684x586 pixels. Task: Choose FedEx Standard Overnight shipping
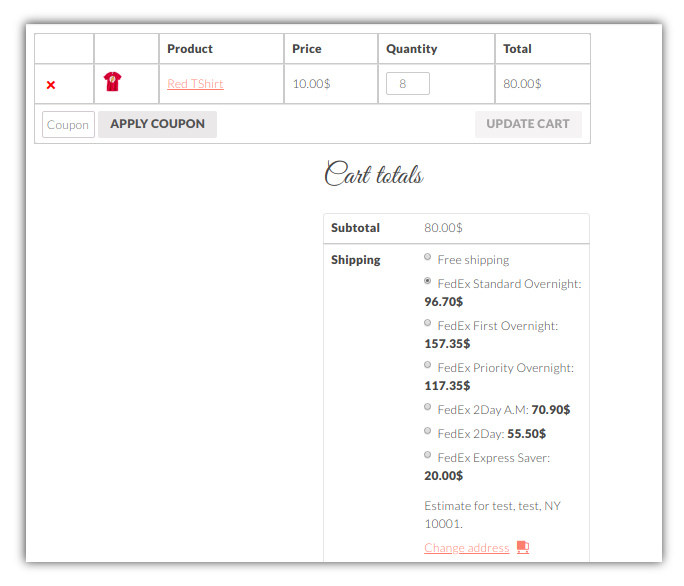[428, 281]
